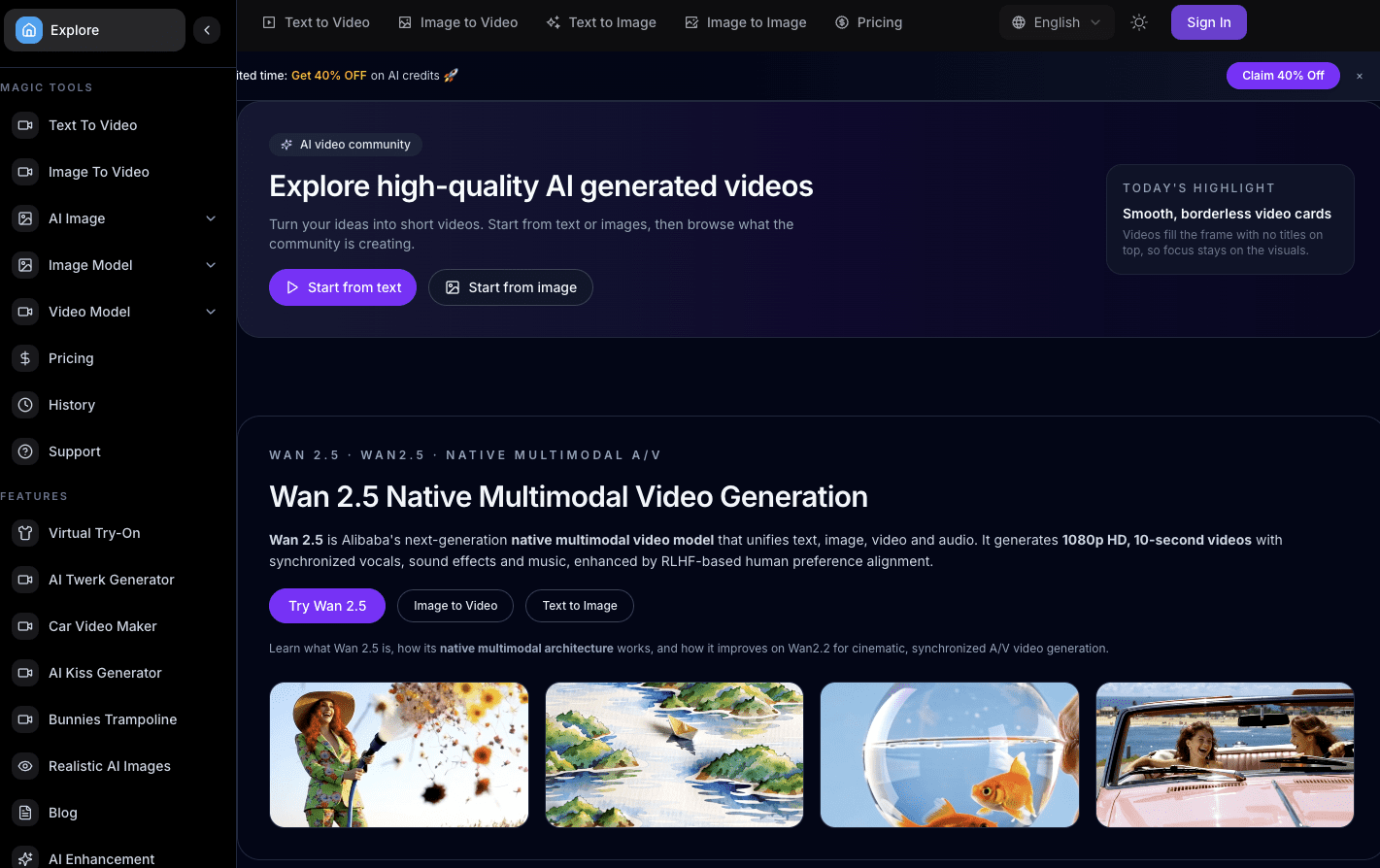Open the Pricing page from top navigation
This screenshot has width=1380, height=868.
click(868, 22)
